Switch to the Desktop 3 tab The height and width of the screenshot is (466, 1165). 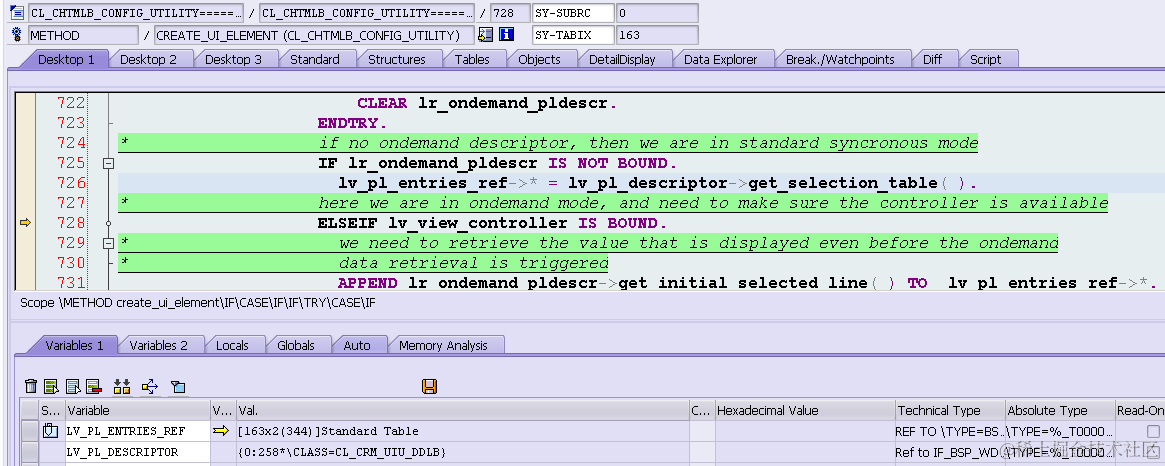233,59
